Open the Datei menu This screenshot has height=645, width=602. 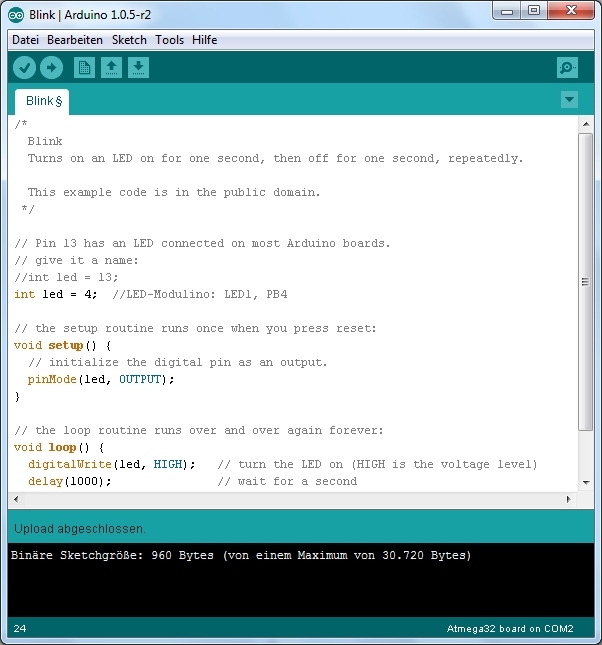[25, 40]
